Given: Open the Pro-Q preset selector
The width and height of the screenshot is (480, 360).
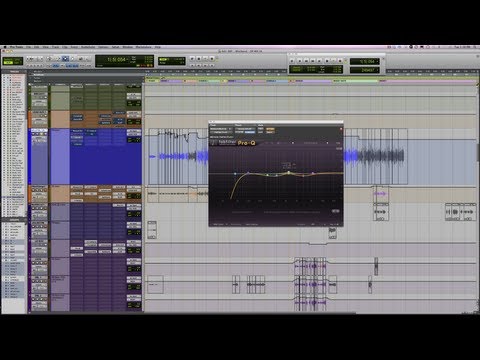Looking at the screenshot, I should pos(310,143).
